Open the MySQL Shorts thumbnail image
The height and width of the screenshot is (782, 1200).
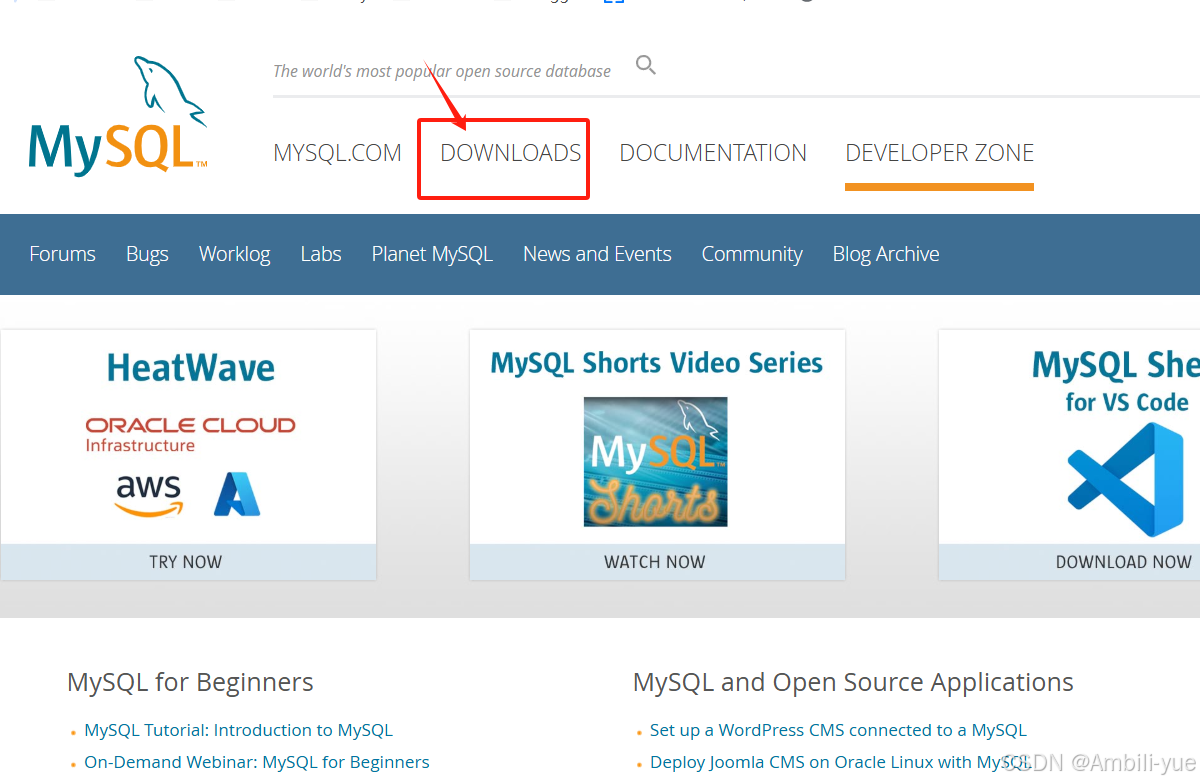click(656, 462)
